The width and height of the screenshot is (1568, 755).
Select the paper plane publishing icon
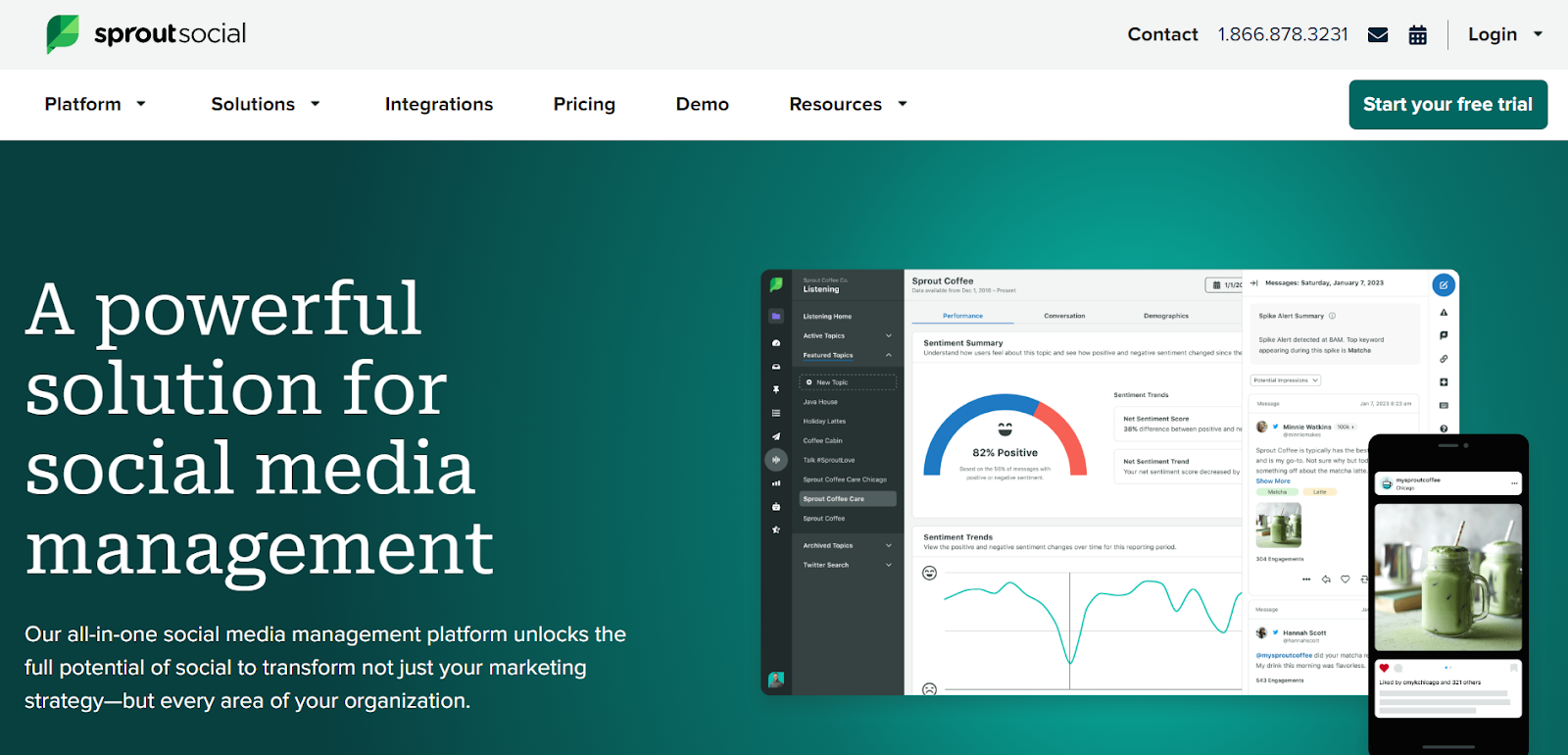(x=776, y=436)
